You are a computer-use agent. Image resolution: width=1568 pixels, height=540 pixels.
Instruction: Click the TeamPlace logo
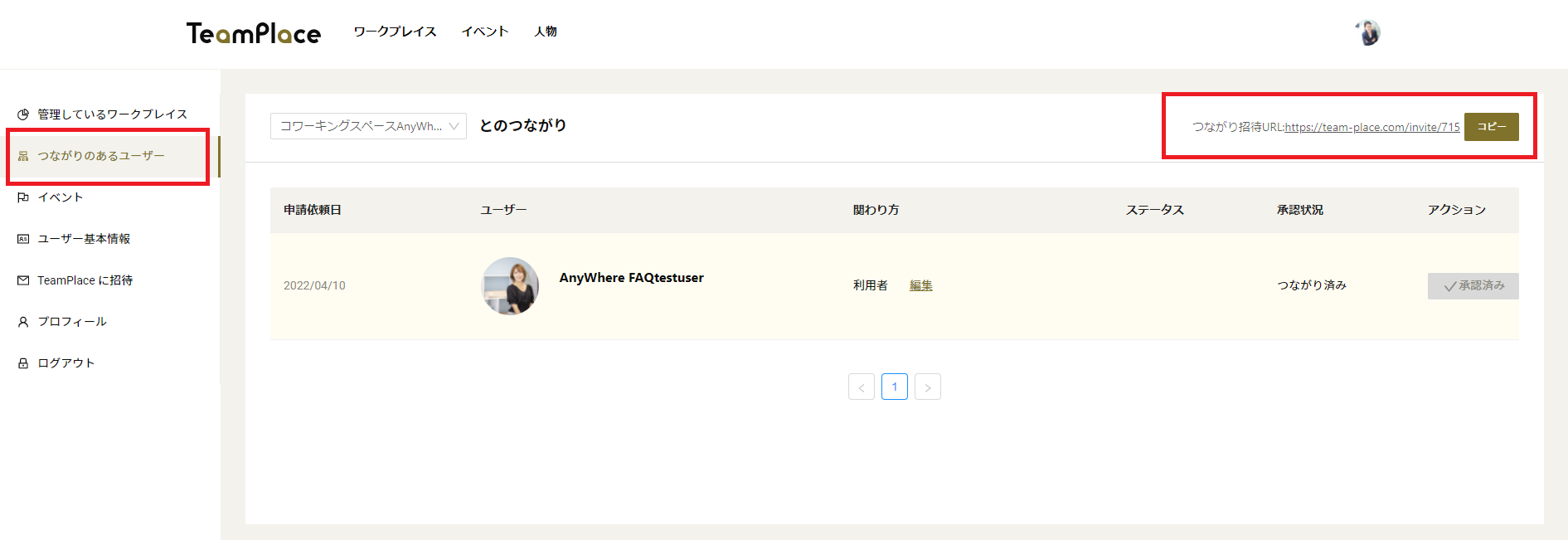[253, 33]
